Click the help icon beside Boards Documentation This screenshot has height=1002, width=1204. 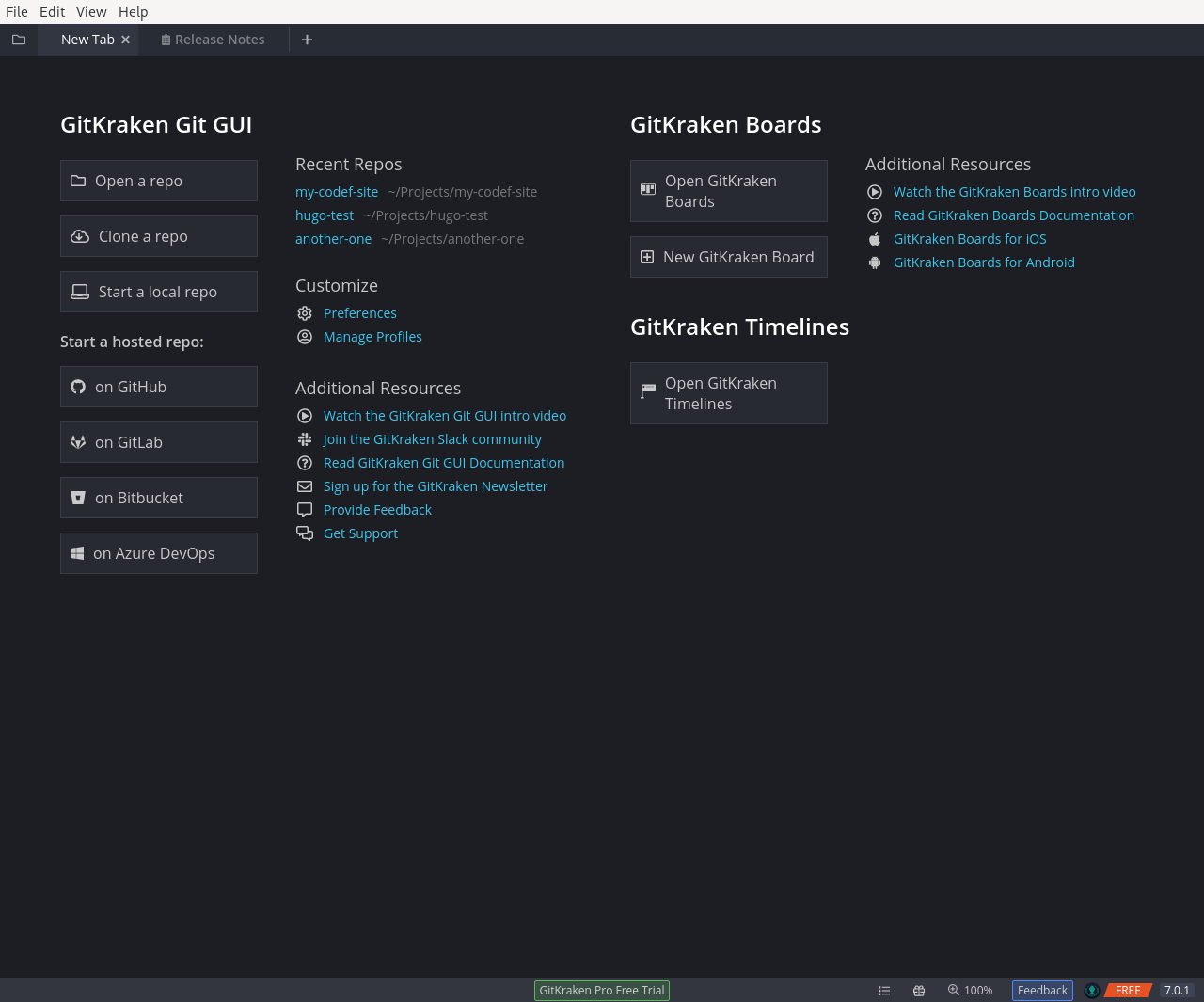(875, 215)
